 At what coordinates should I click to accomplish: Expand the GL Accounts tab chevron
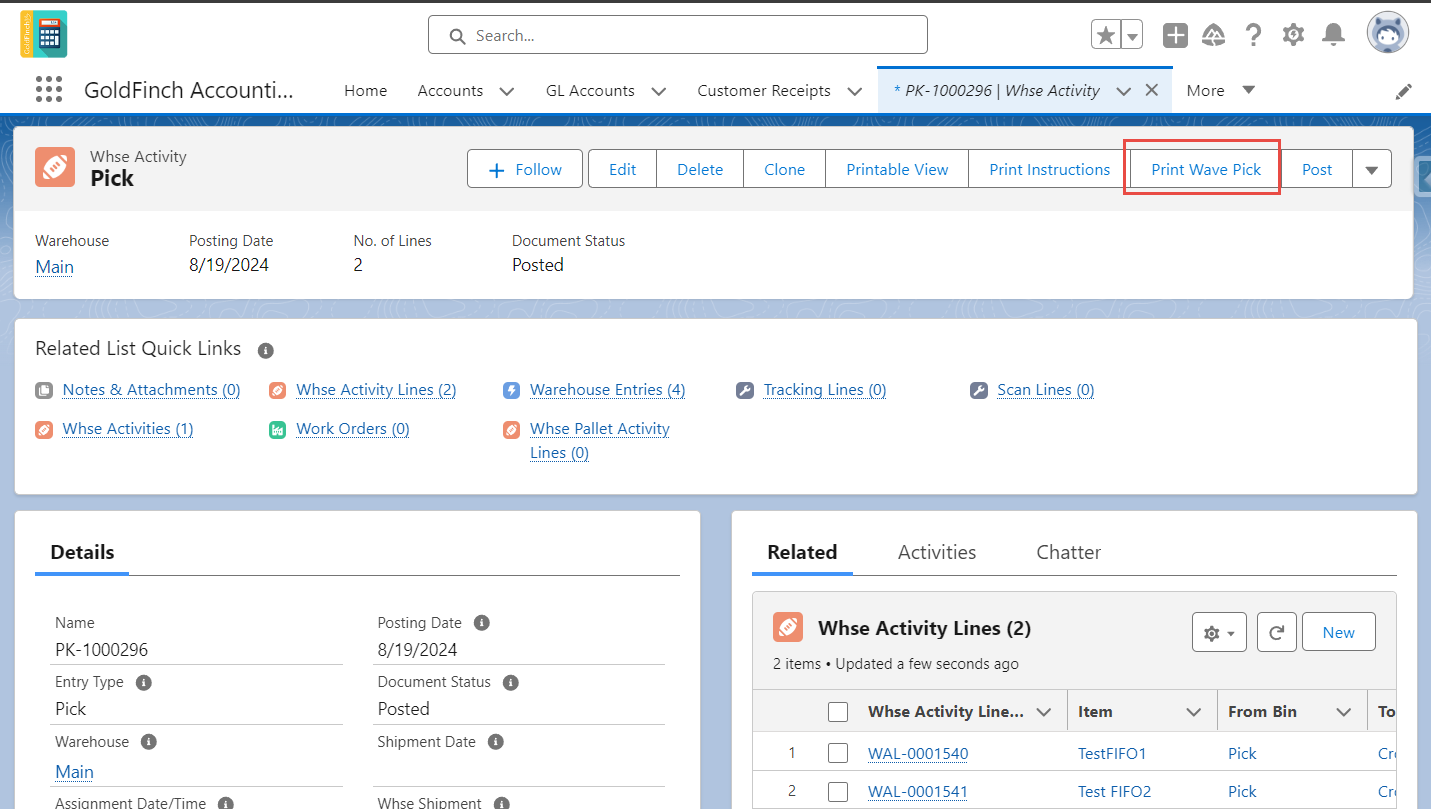pyautogui.click(x=658, y=91)
